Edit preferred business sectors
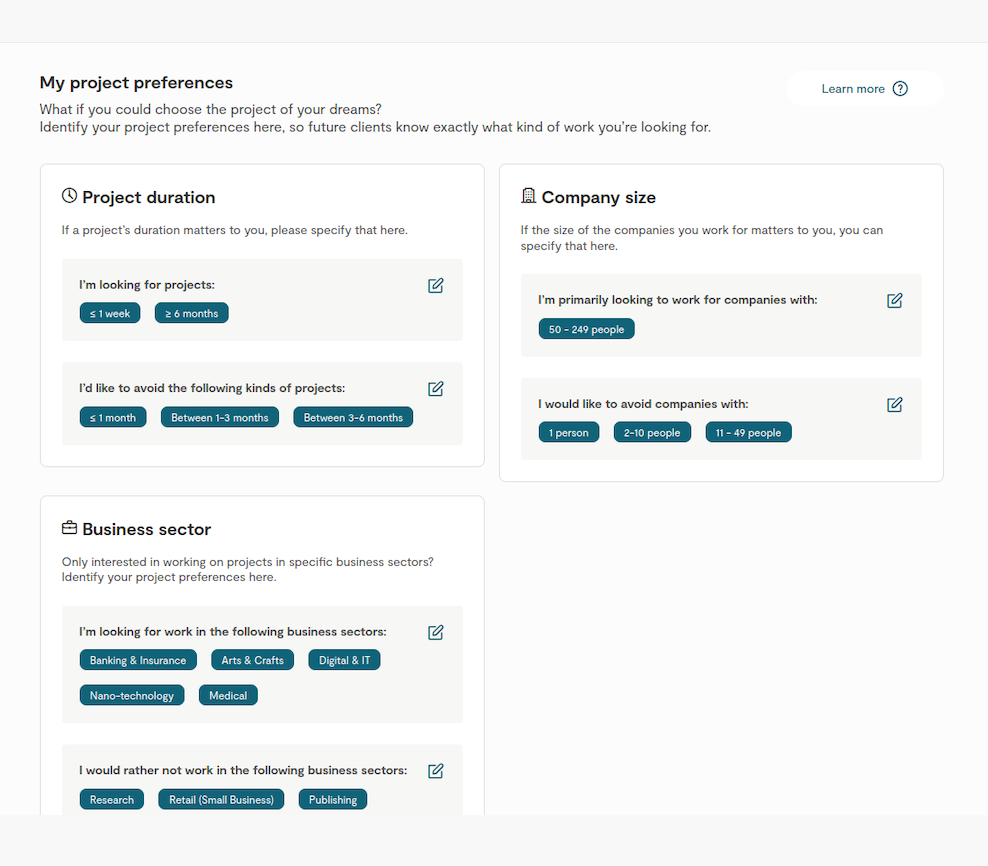 [435, 633]
